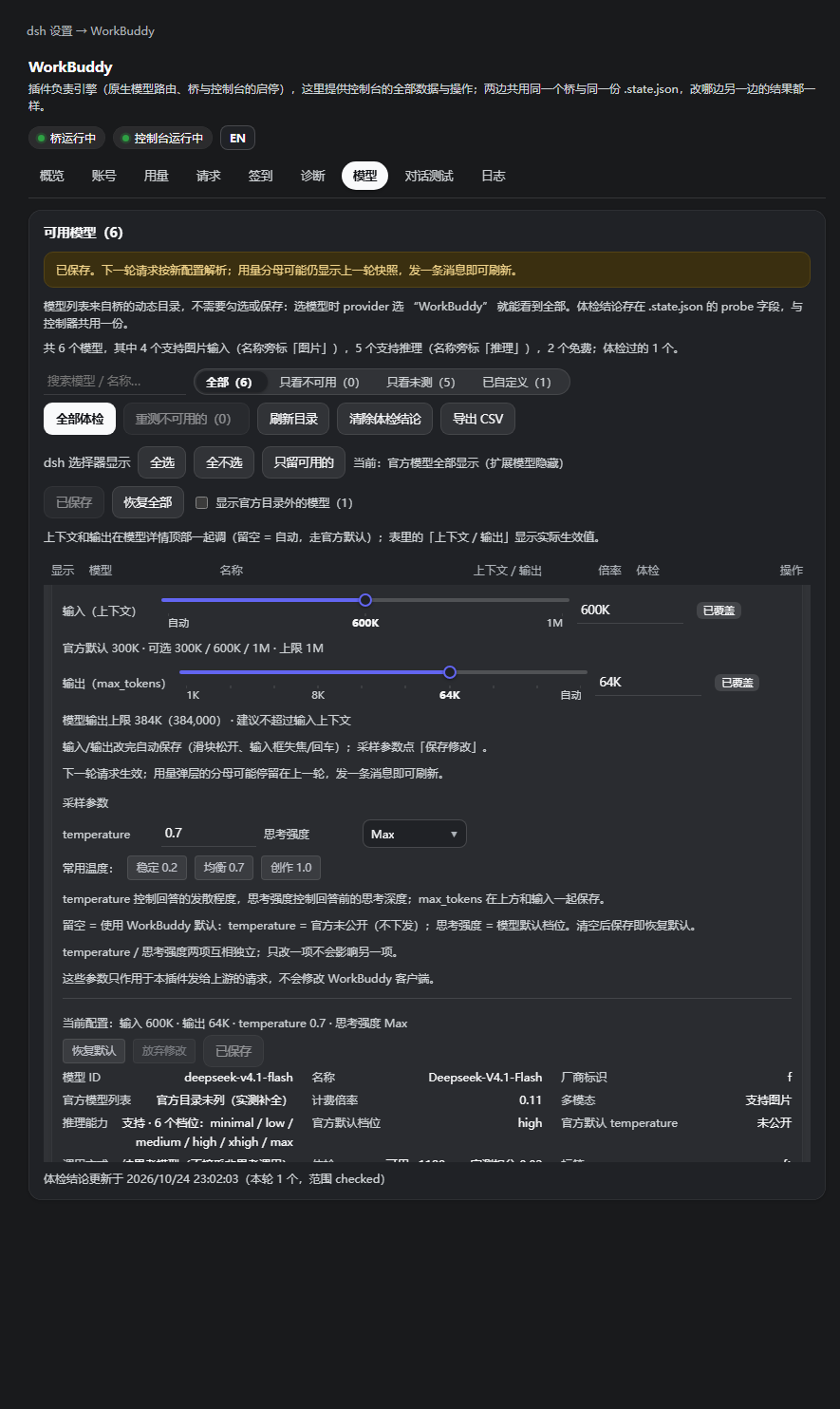Click the 600K input value field

tap(630, 610)
